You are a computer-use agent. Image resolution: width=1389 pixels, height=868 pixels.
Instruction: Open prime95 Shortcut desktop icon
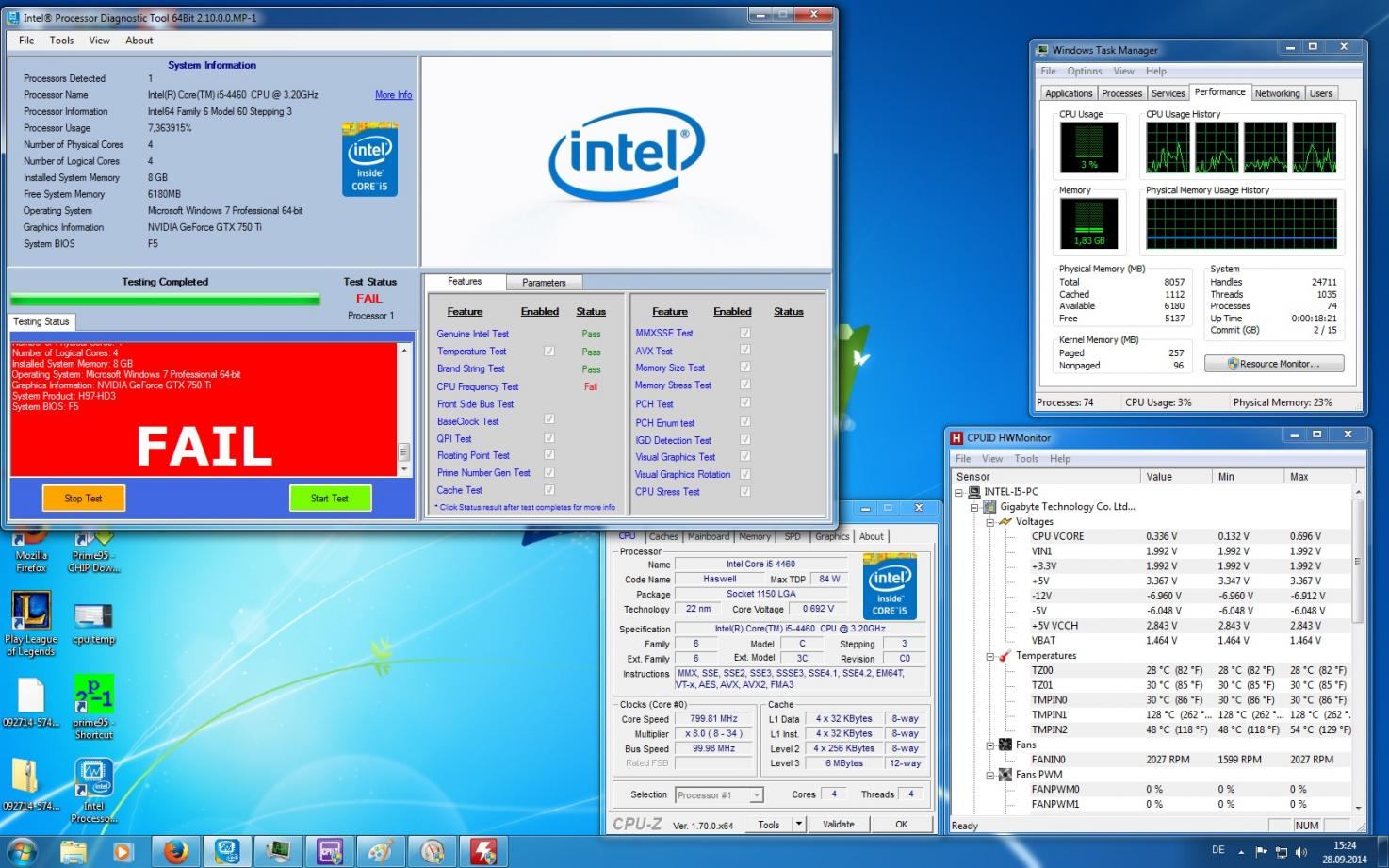click(93, 707)
